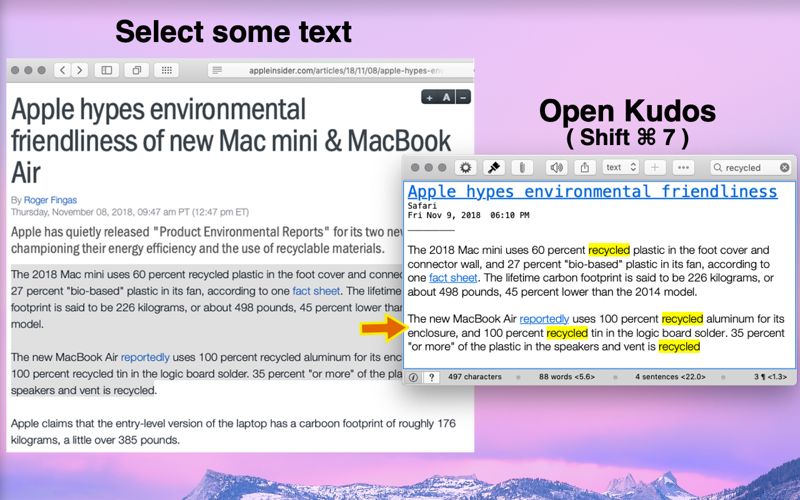
Task: Open Safari top sites grid icon
Action: click(166, 70)
